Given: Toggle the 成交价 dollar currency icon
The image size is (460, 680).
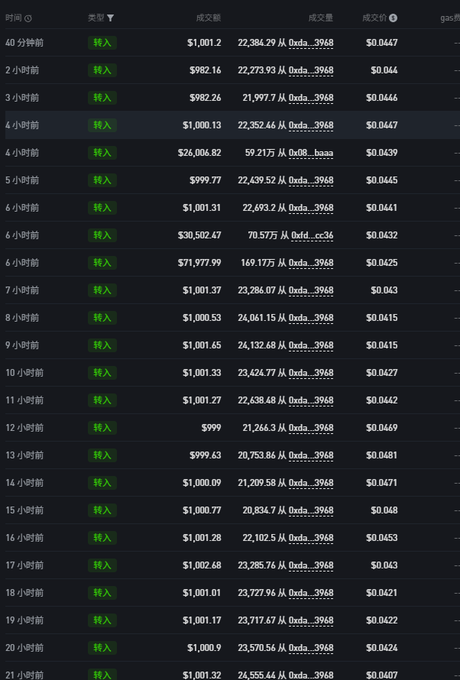Looking at the screenshot, I should point(393,18).
